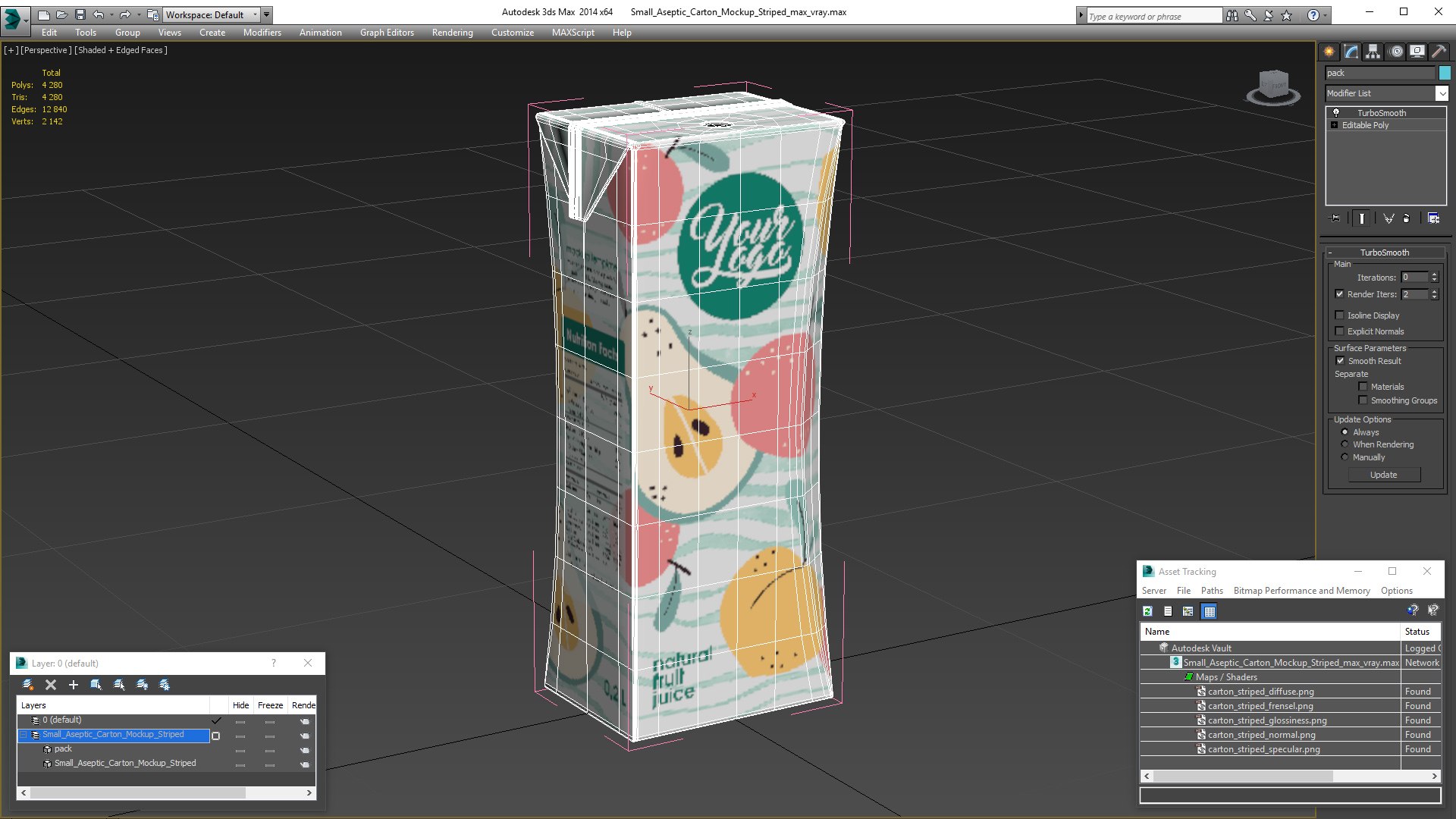Toggle Show End Result button
This screenshot has width=1456, height=819.
pyautogui.click(x=1362, y=218)
